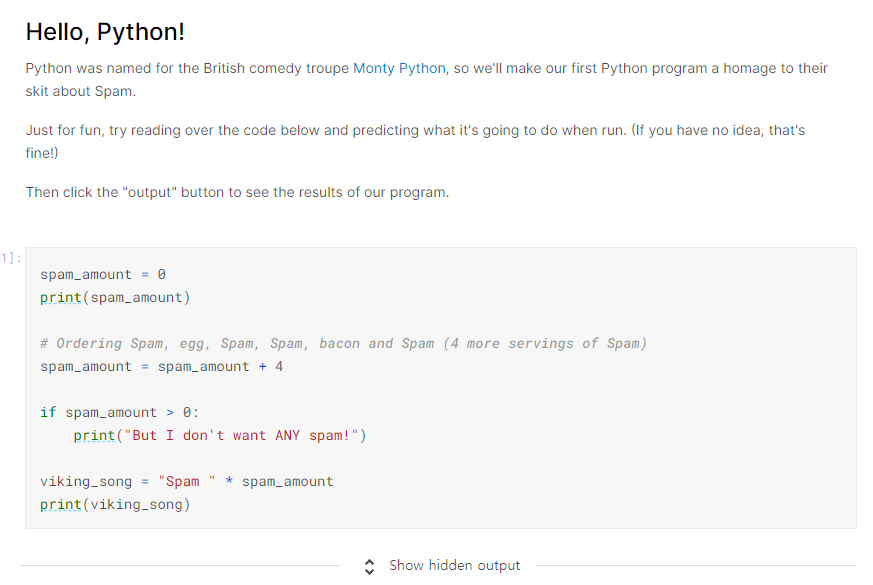Viewport: 873px width, 585px height.
Task: Open the Monty Python link
Action: pos(399,68)
